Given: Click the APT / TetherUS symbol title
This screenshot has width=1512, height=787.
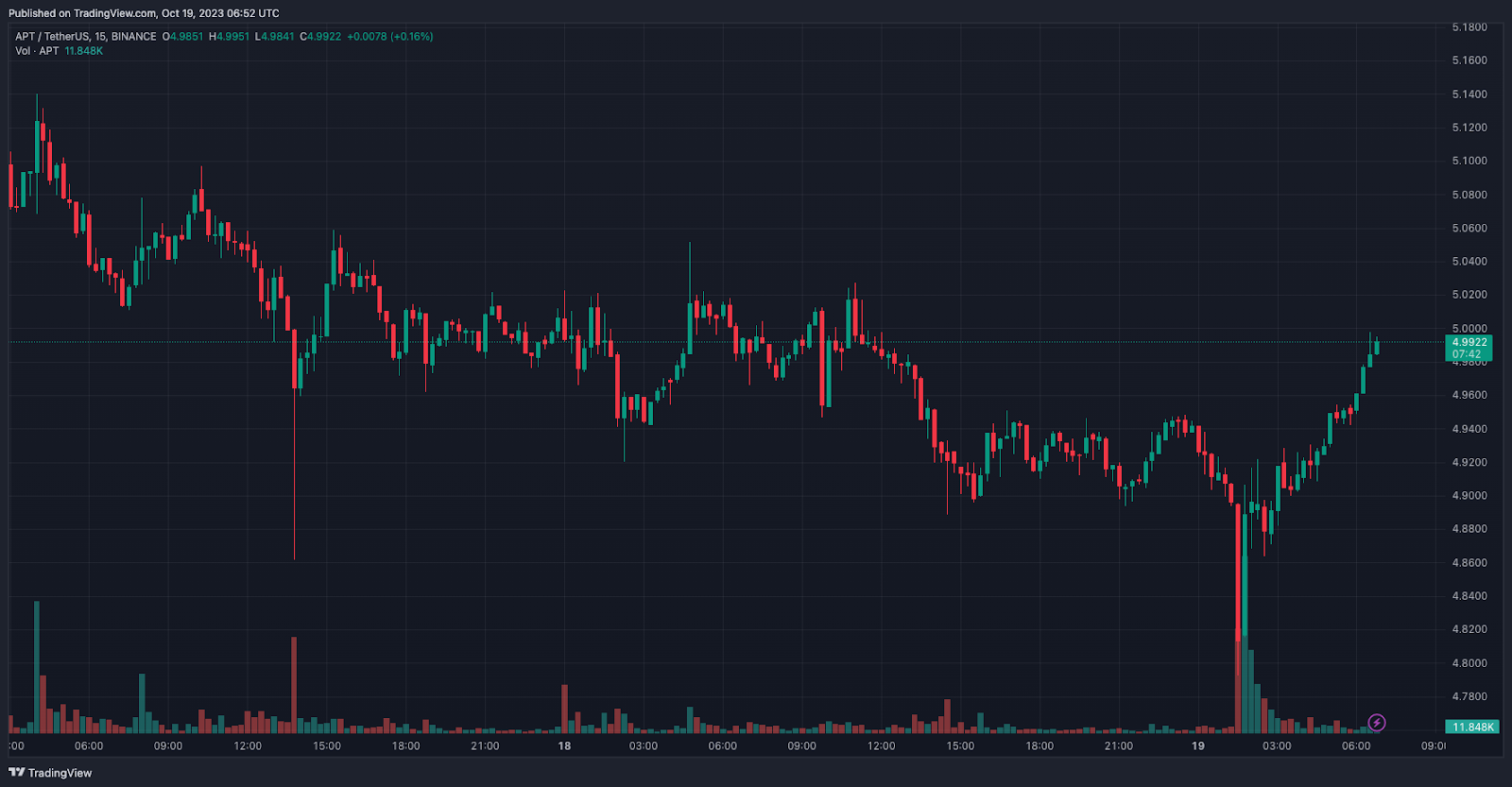Looking at the screenshot, I should (85, 37).
